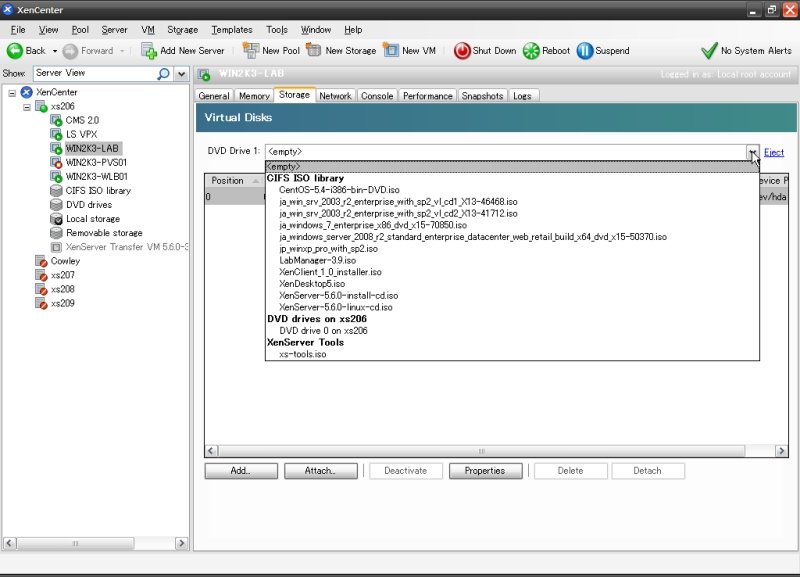Screen dimensions: 800x577
Task: Click the New VM icon
Action: tap(390, 51)
